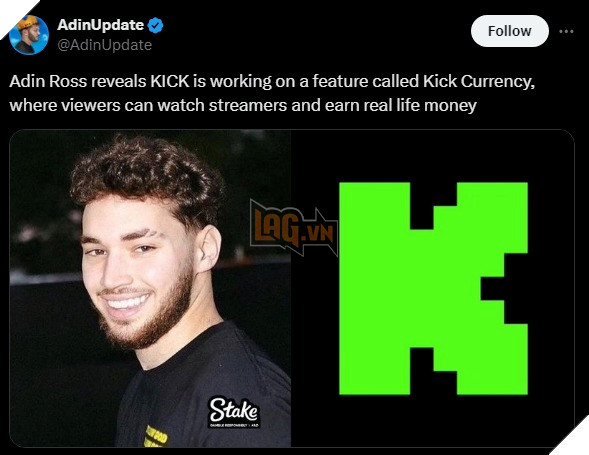Click the LAG.VN watermark logo

(294, 228)
